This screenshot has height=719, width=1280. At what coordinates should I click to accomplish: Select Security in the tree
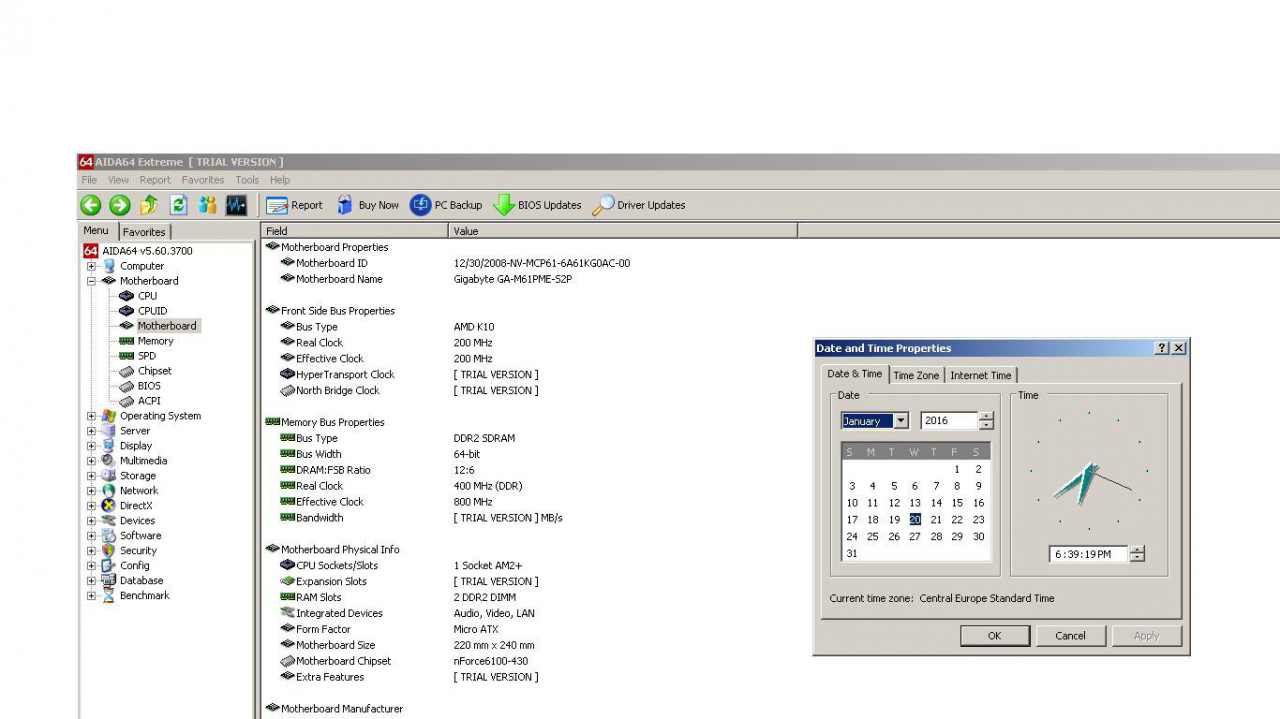138,551
